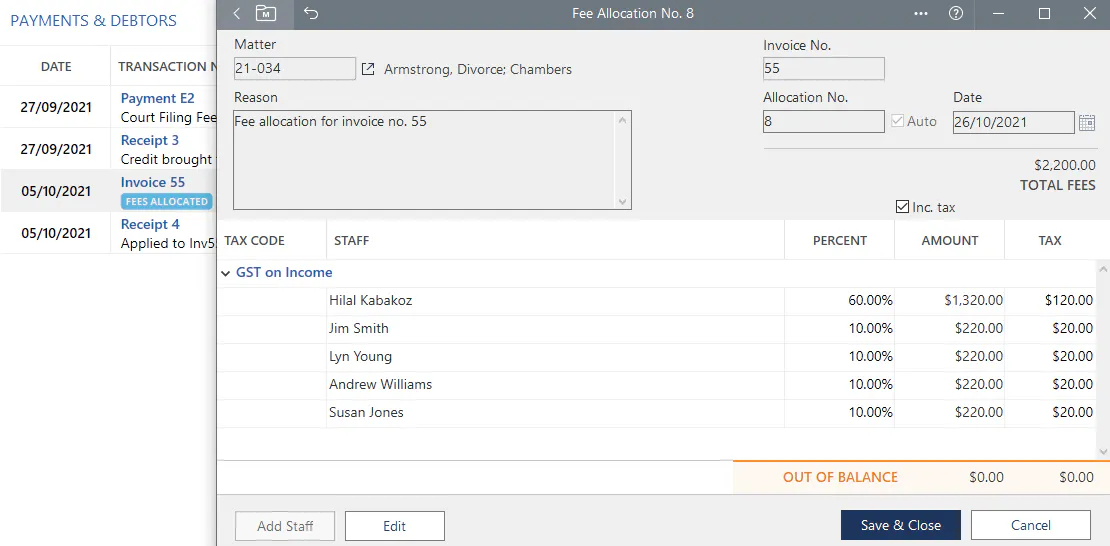The width and height of the screenshot is (1110, 546).
Task: Click inside the Reason text box
Action: [433, 160]
